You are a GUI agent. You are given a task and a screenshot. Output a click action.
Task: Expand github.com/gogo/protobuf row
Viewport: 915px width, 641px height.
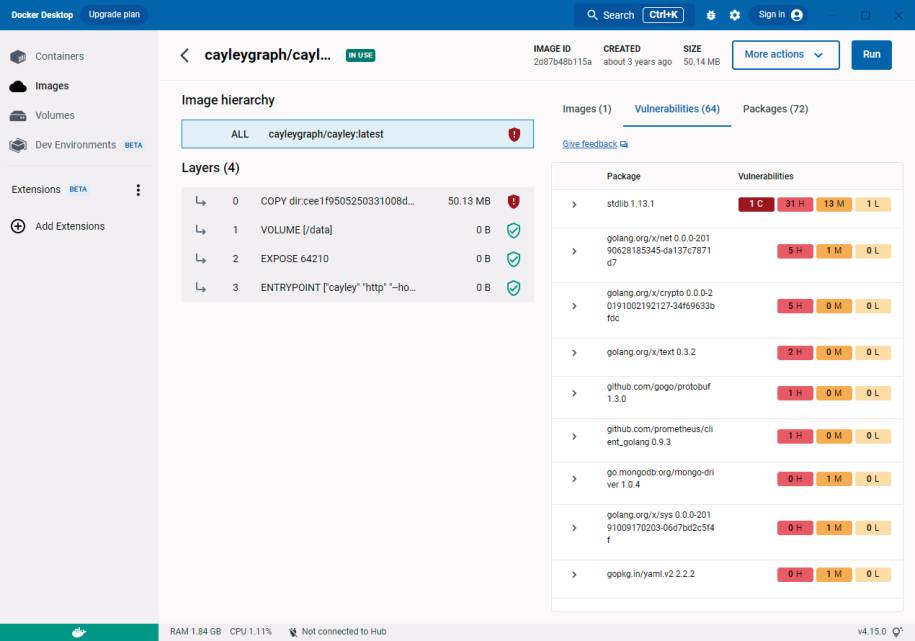pos(574,393)
